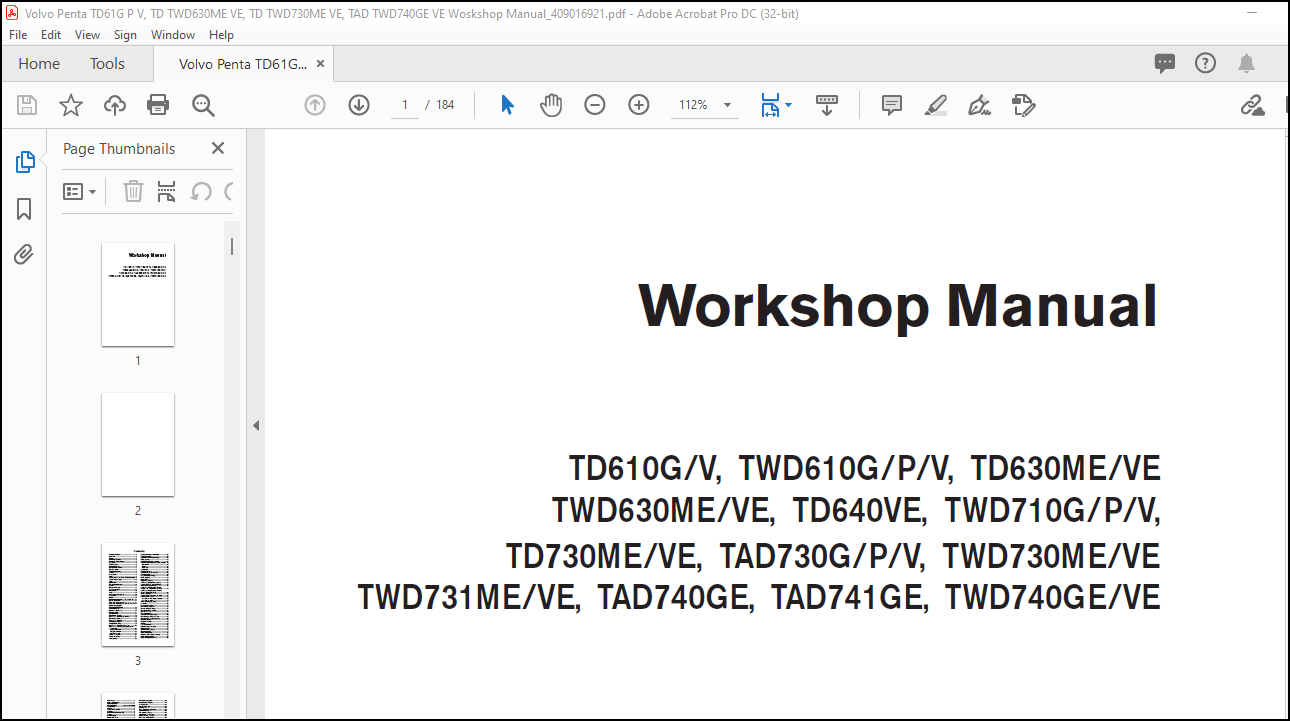
Task: Open the help question mark icon
Action: (x=1206, y=64)
